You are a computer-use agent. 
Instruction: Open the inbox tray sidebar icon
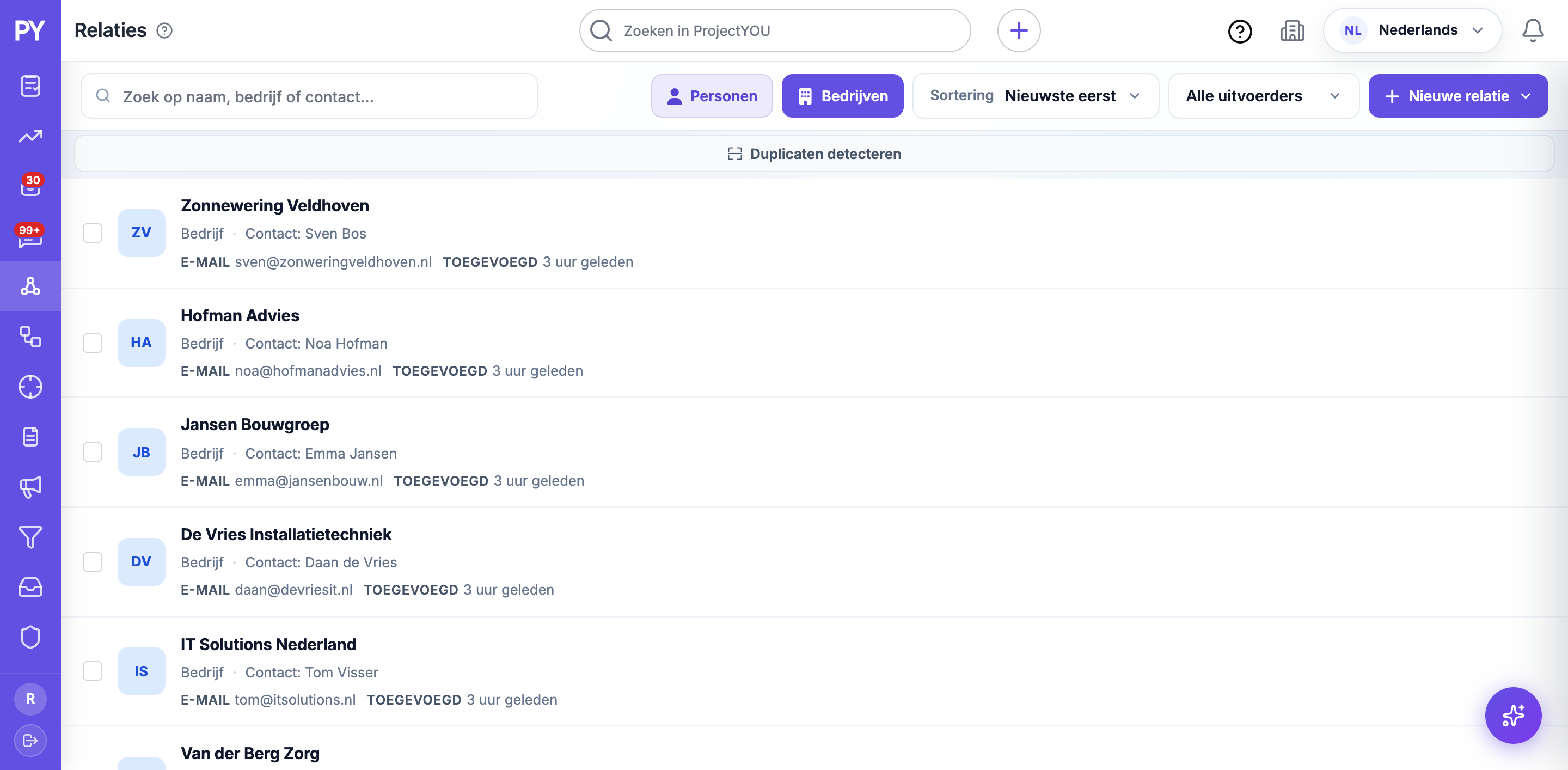[30, 588]
